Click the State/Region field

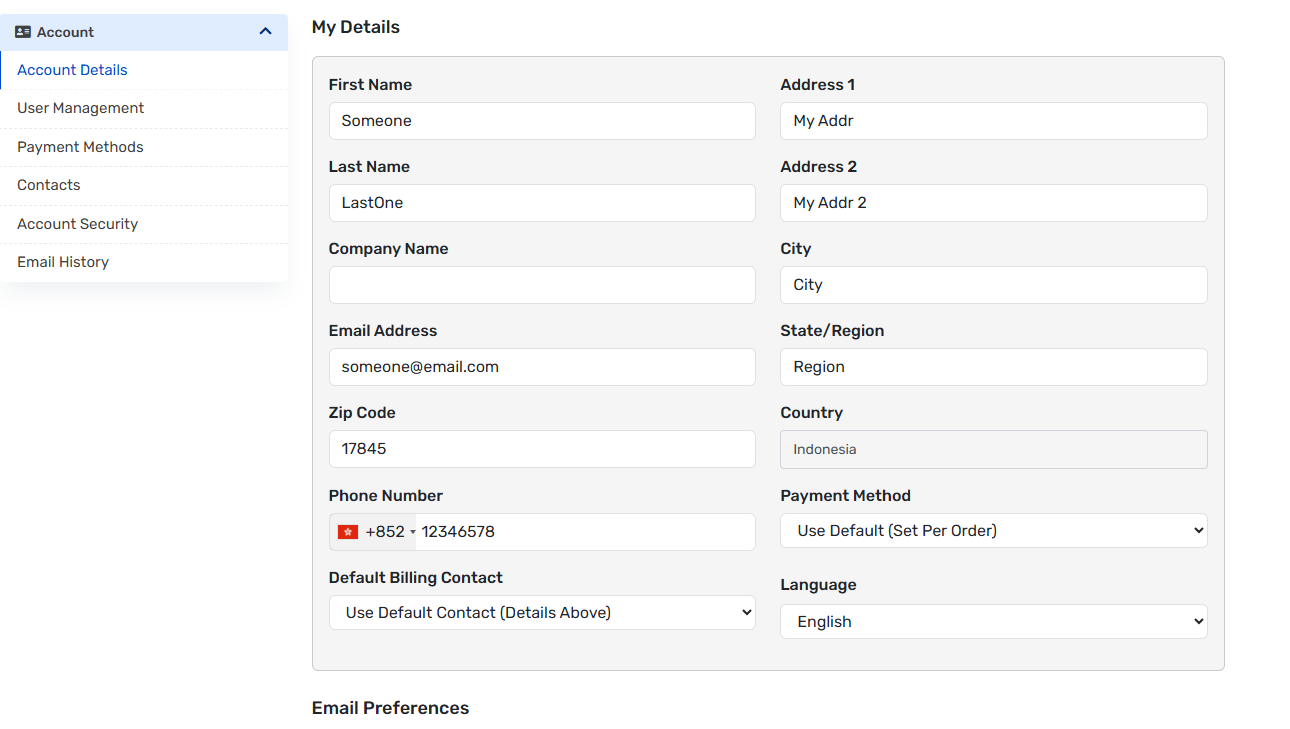[994, 367]
